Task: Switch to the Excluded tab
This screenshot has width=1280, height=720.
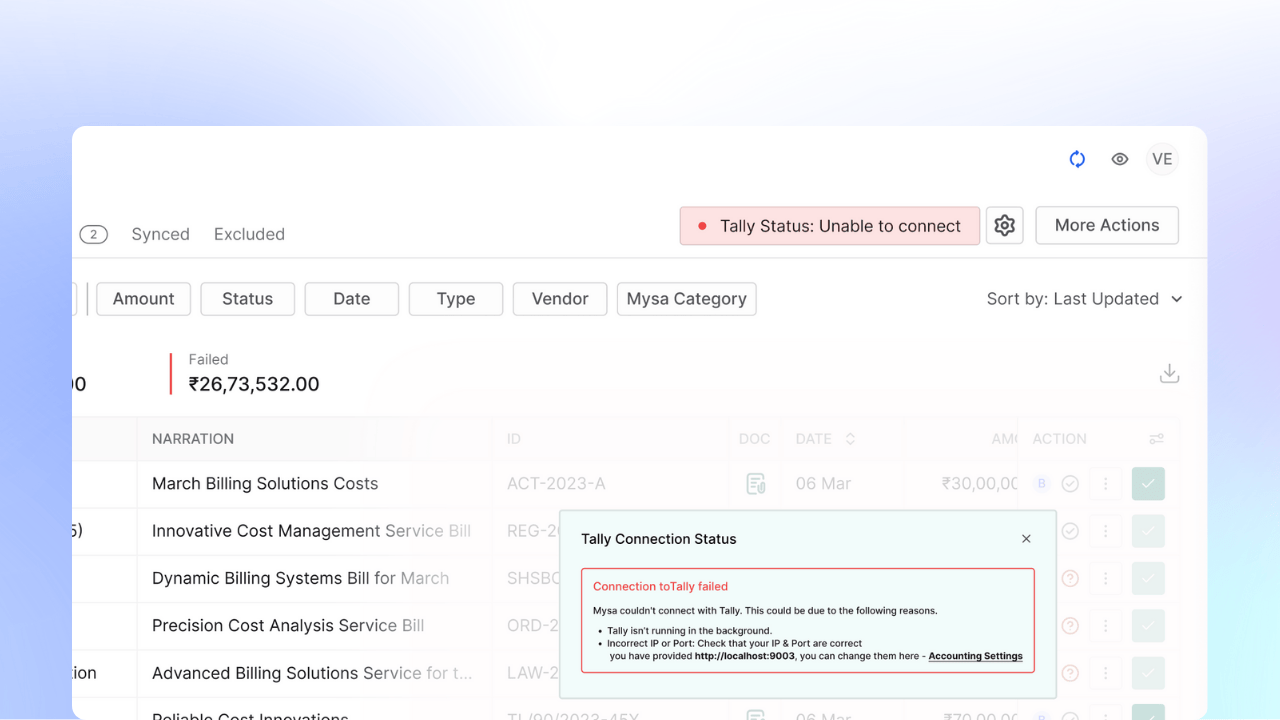Action: [249, 234]
